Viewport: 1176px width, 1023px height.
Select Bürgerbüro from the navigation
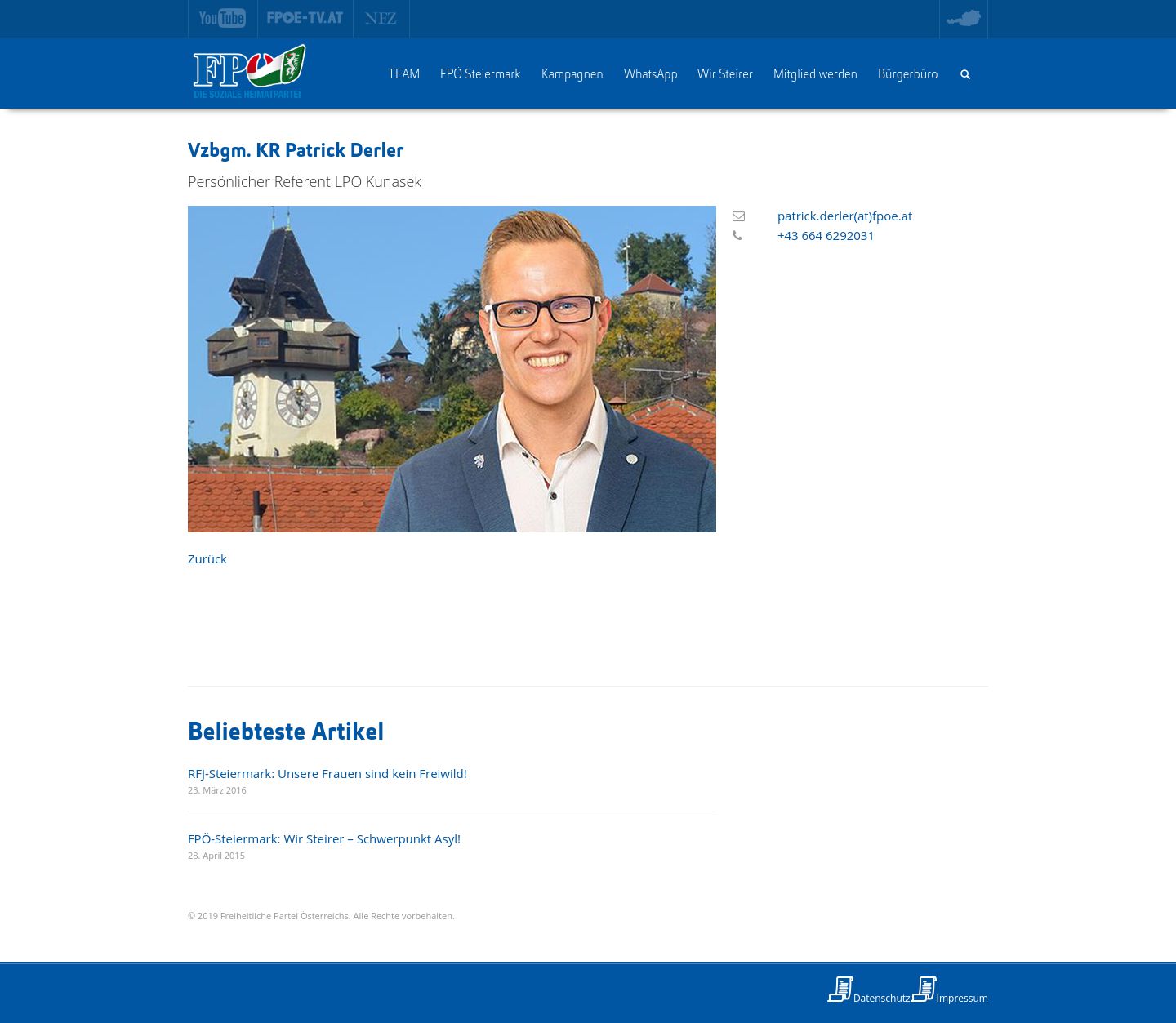[x=907, y=74]
